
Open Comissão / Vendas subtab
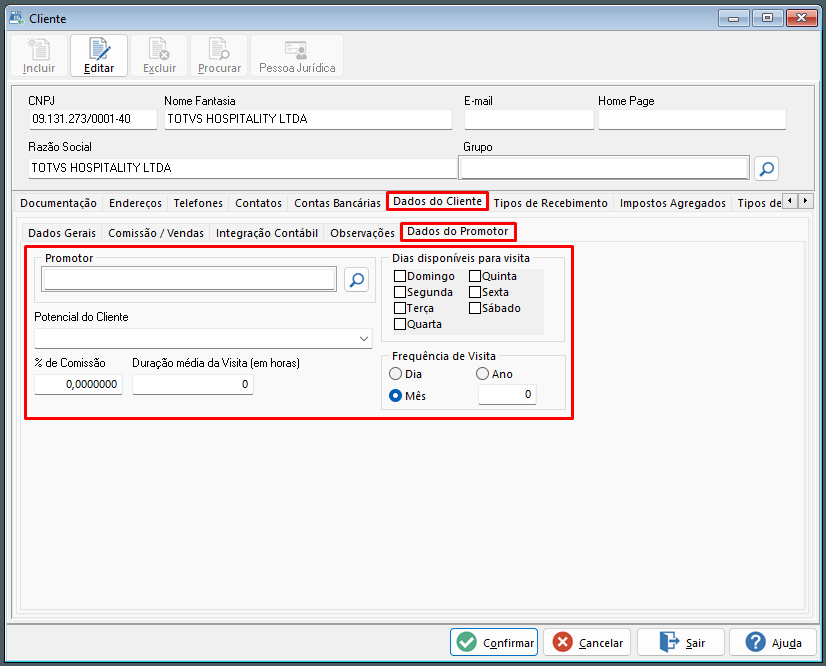156,233
